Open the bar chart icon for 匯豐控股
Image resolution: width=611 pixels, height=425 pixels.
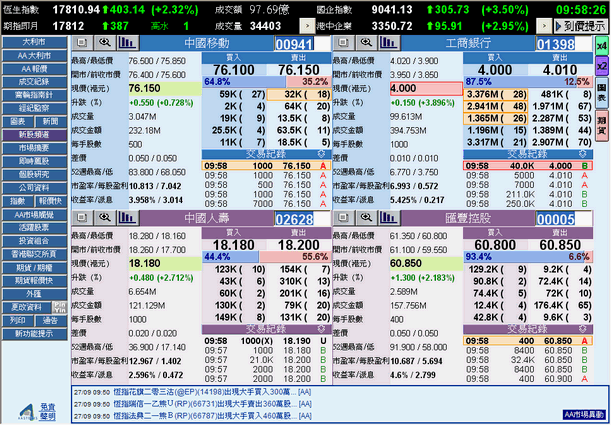coord(389,218)
